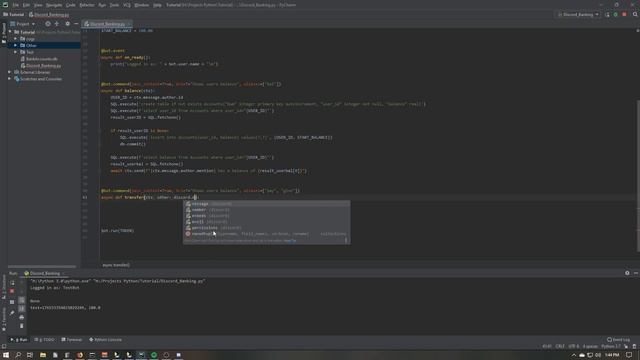The width and height of the screenshot is (640, 360).
Task: Click the Project panel horizontal scrollbar
Action: [42, 266]
